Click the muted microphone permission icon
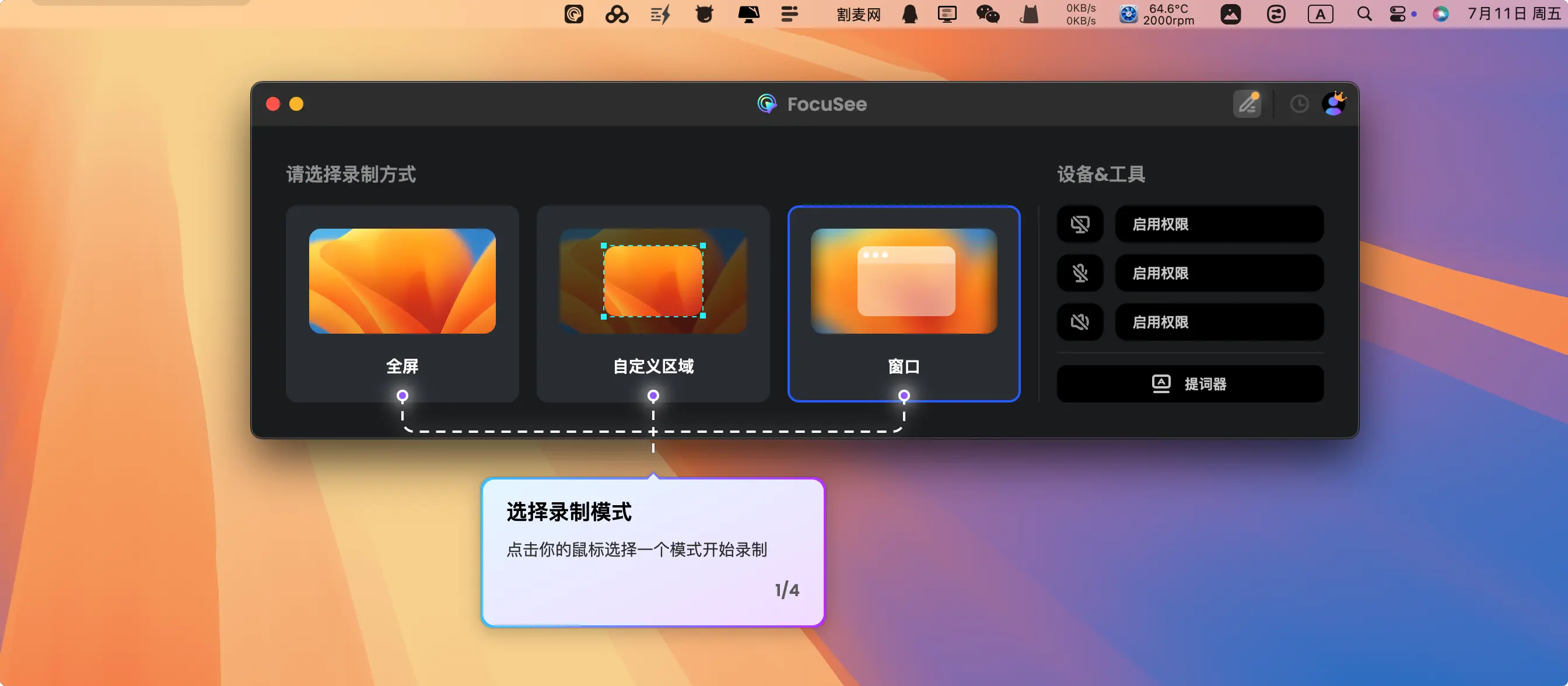The image size is (1568, 686). [x=1080, y=274]
